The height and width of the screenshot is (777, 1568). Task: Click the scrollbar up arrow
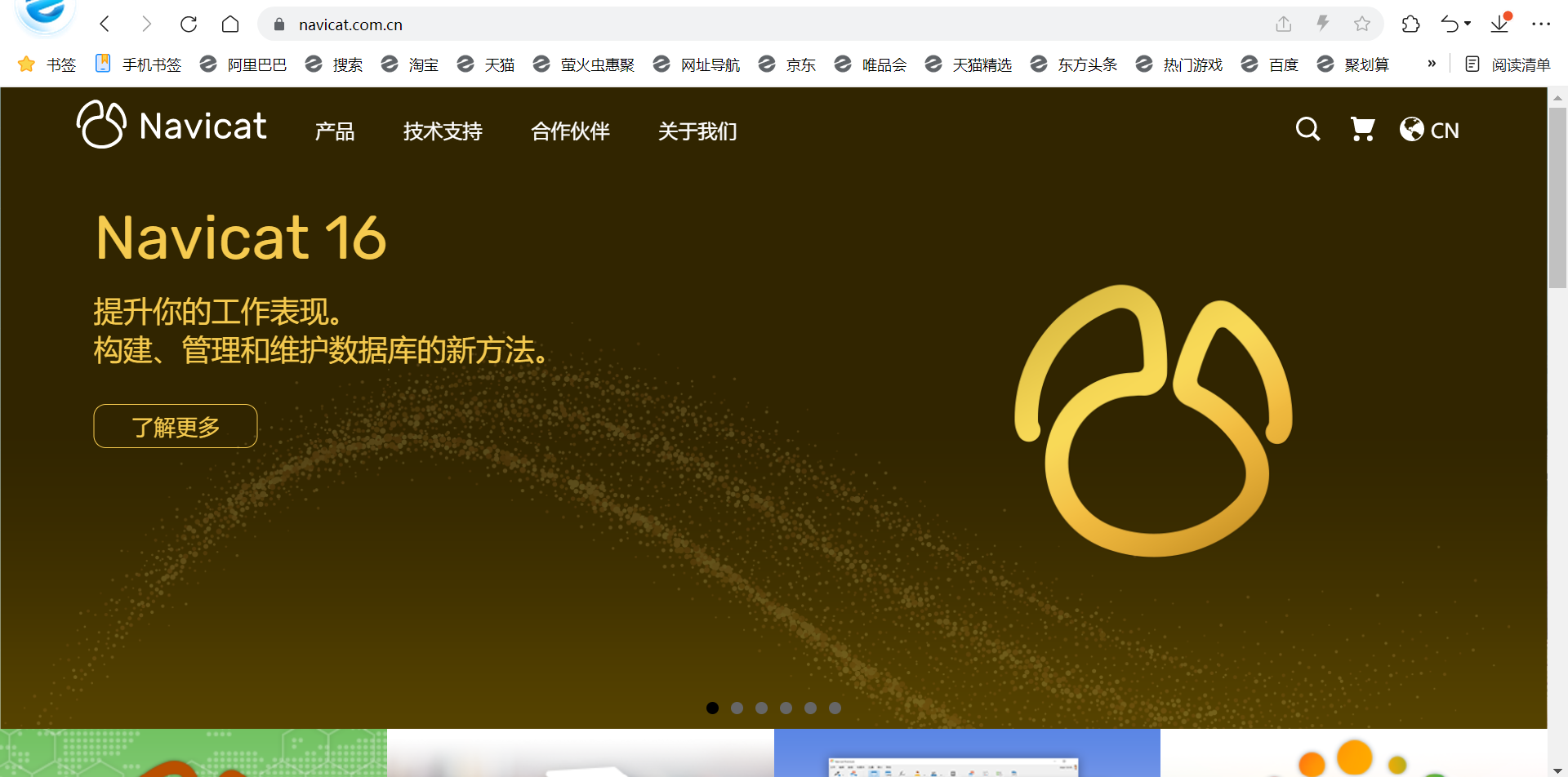pyautogui.click(x=1558, y=96)
